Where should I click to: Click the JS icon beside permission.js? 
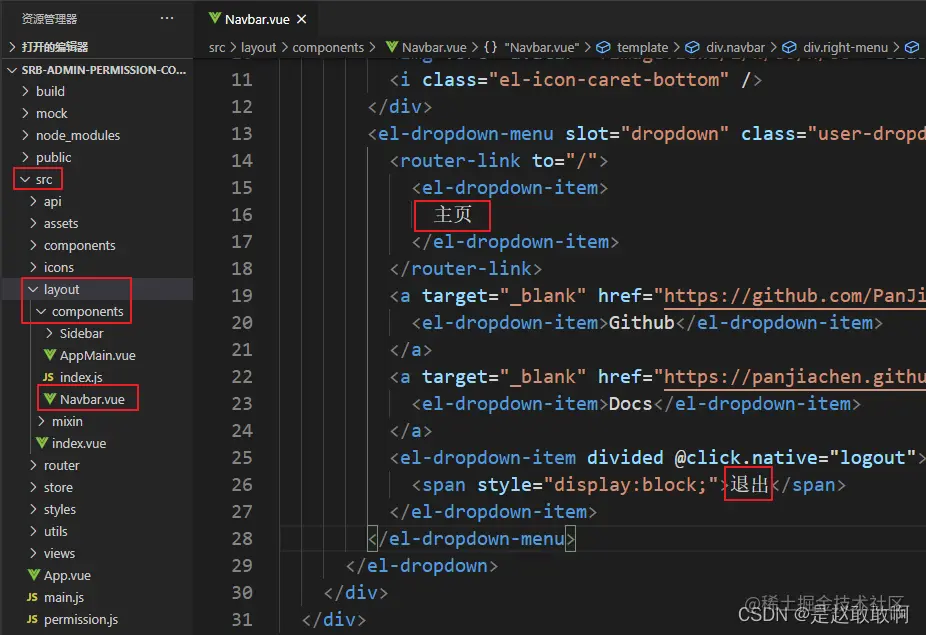pyautogui.click(x=32, y=619)
